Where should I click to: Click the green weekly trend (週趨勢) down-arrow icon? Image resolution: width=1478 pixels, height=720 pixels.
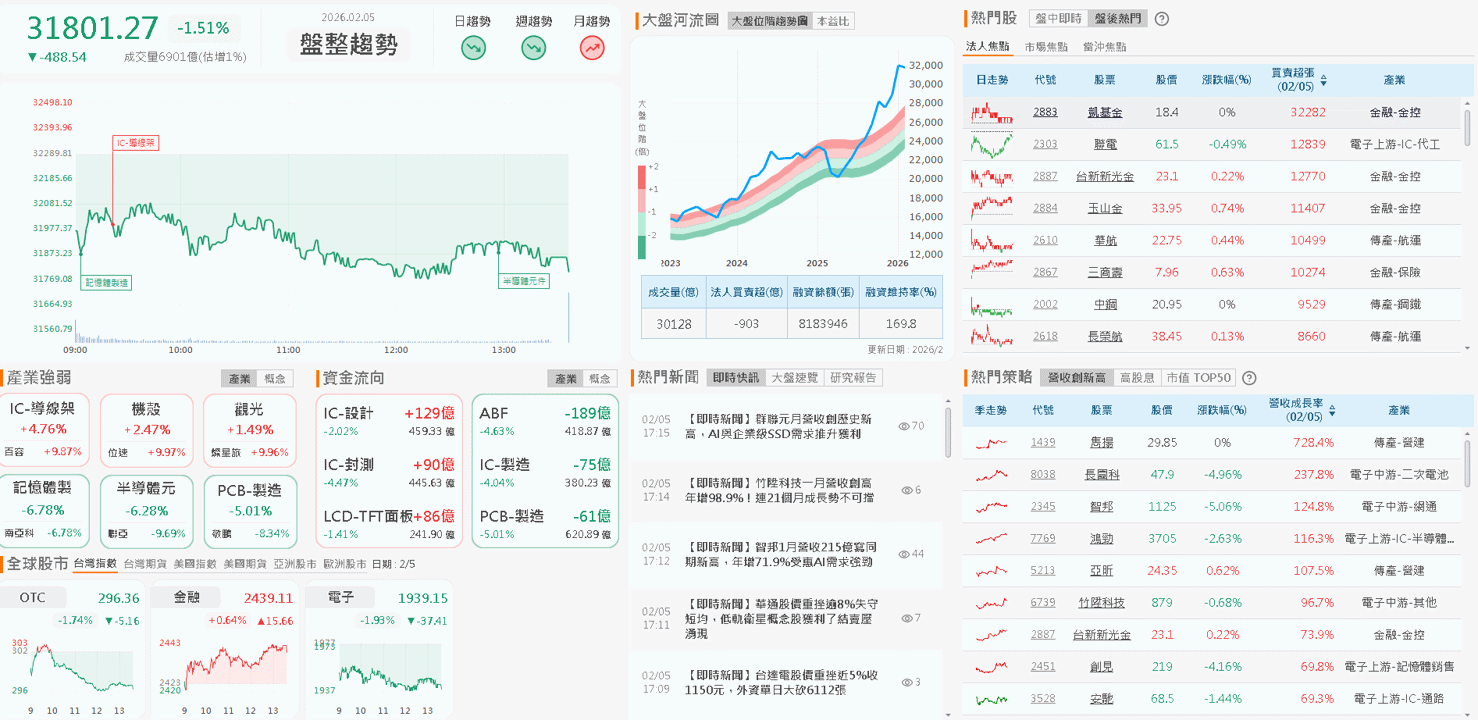point(533,47)
